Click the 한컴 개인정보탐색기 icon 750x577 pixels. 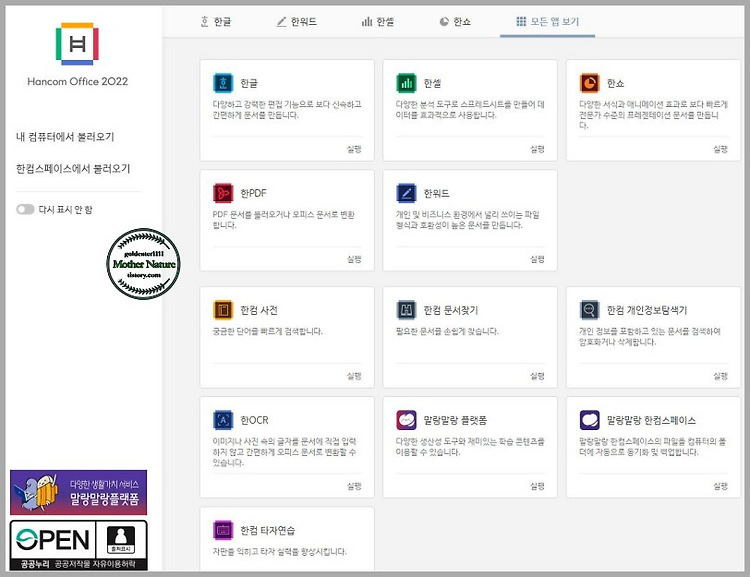(x=589, y=310)
